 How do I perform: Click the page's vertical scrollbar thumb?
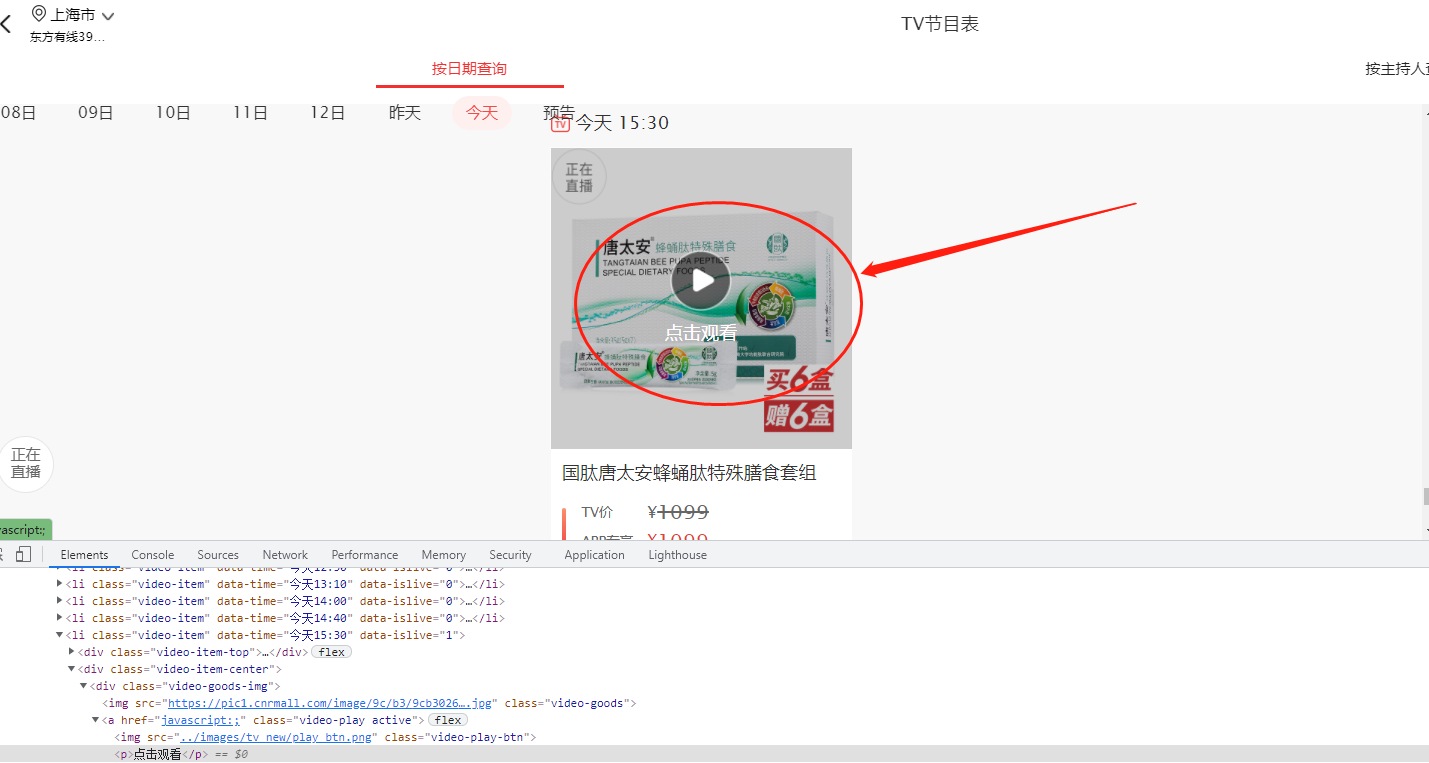point(1425,497)
